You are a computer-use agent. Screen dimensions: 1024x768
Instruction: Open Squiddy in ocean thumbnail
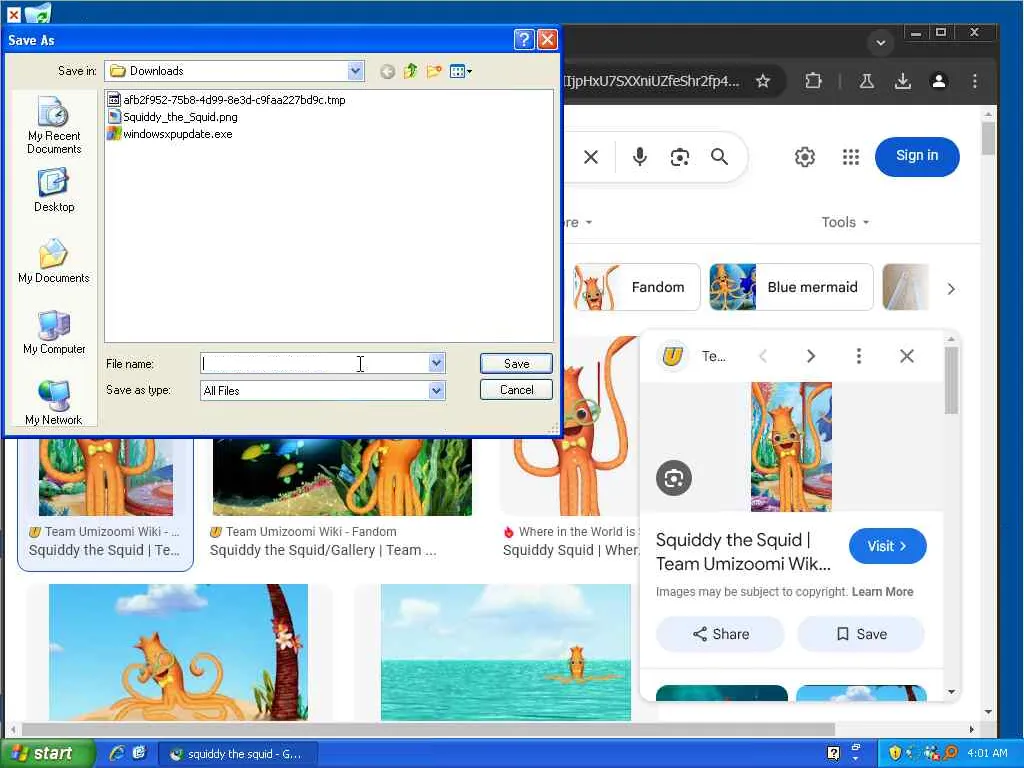pyautogui.click(x=505, y=652)
